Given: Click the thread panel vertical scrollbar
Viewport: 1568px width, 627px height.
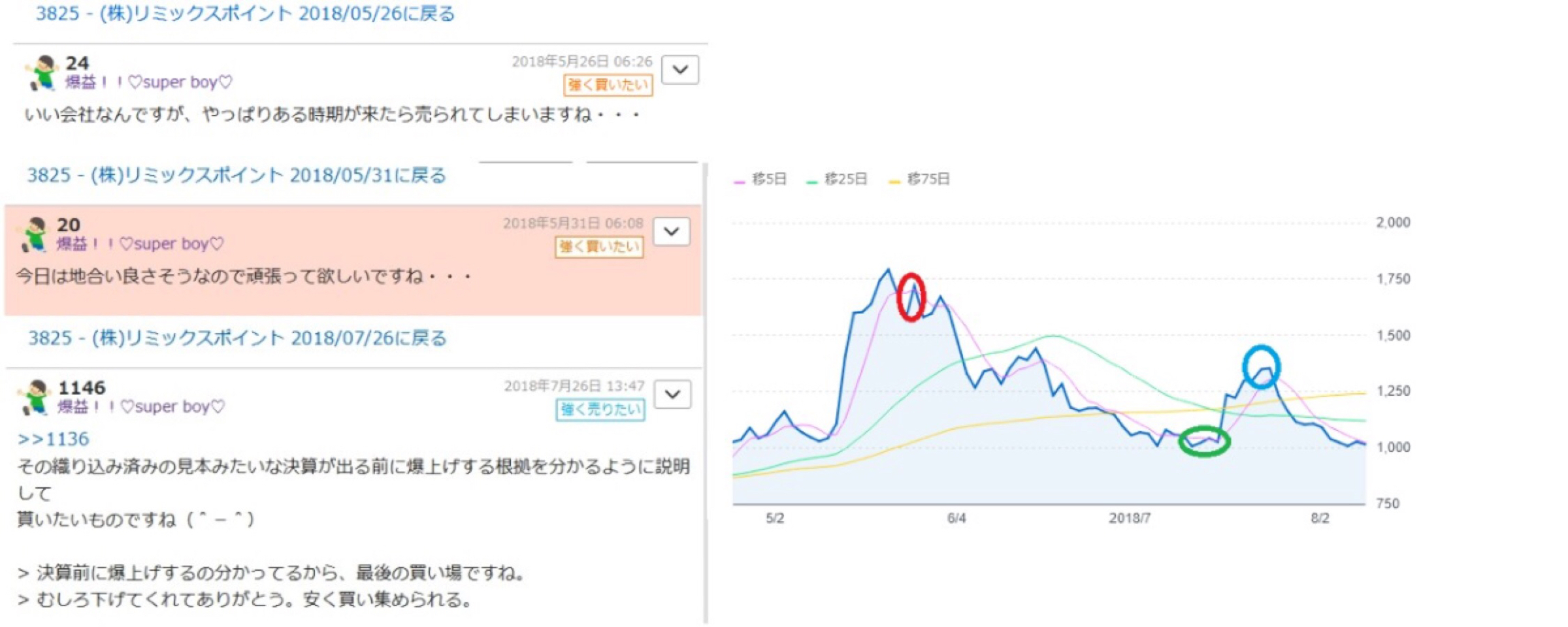Looking at the screenshot, I should pos(706,394).
